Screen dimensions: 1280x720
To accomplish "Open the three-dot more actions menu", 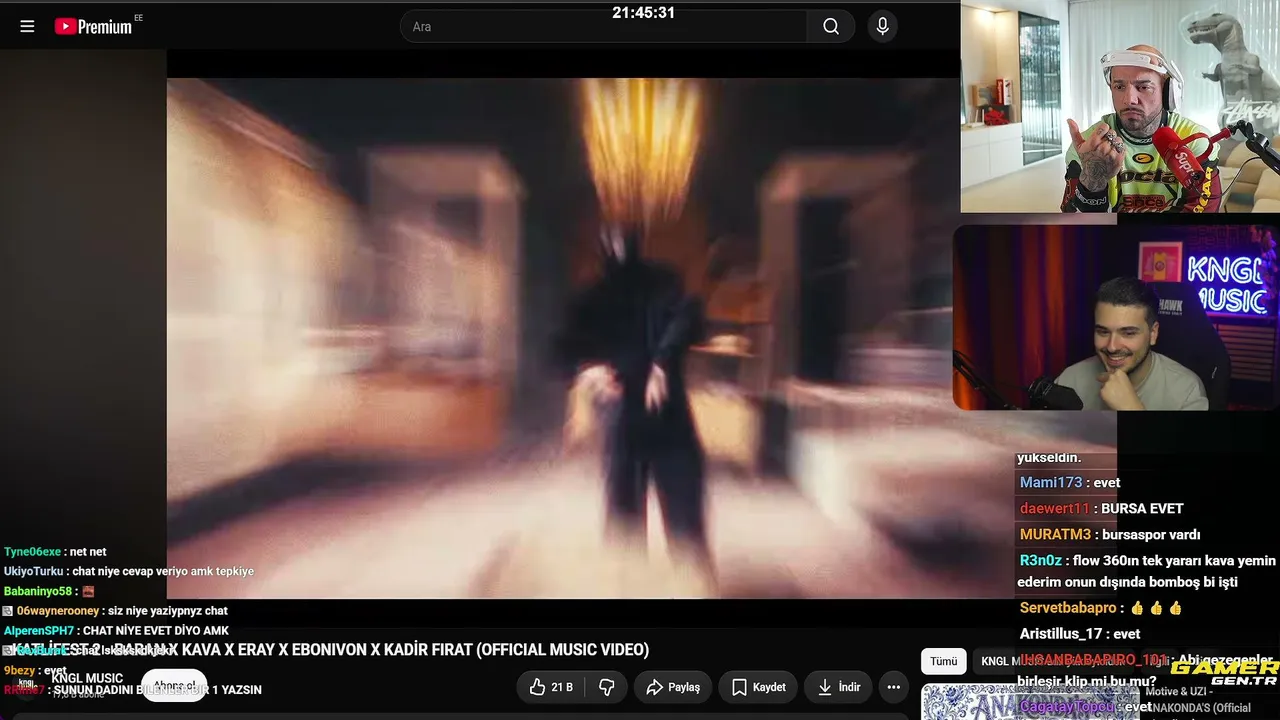I will (x=893, y=687).
